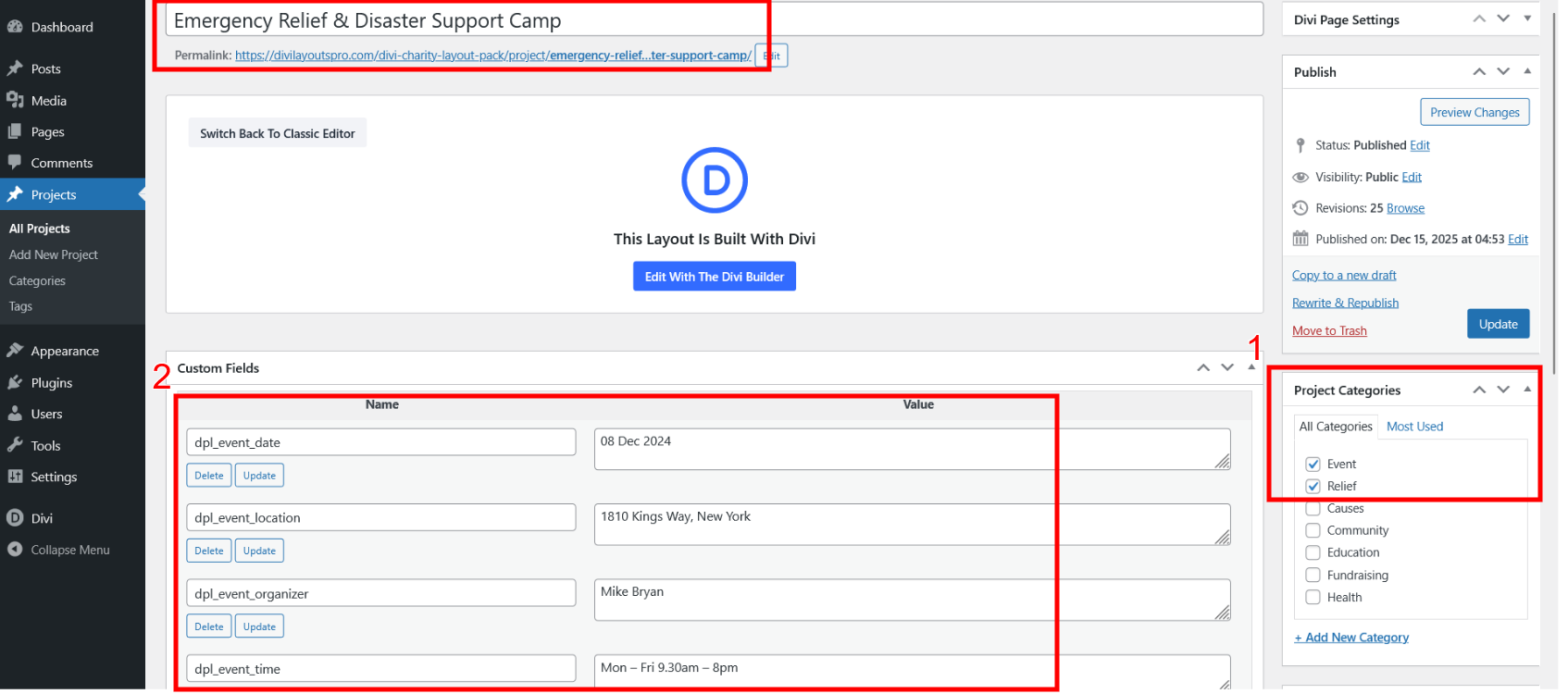Move Publish panel up
This screenshot has width=1568, height=694.
point(1479,71)
